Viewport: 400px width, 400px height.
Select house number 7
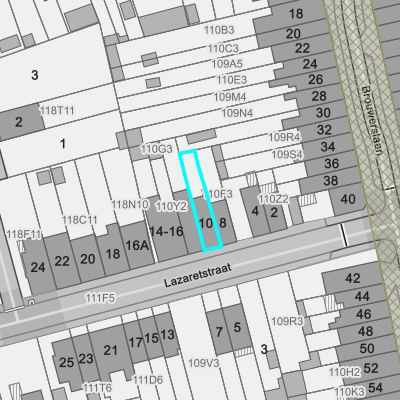coord(219,332)
